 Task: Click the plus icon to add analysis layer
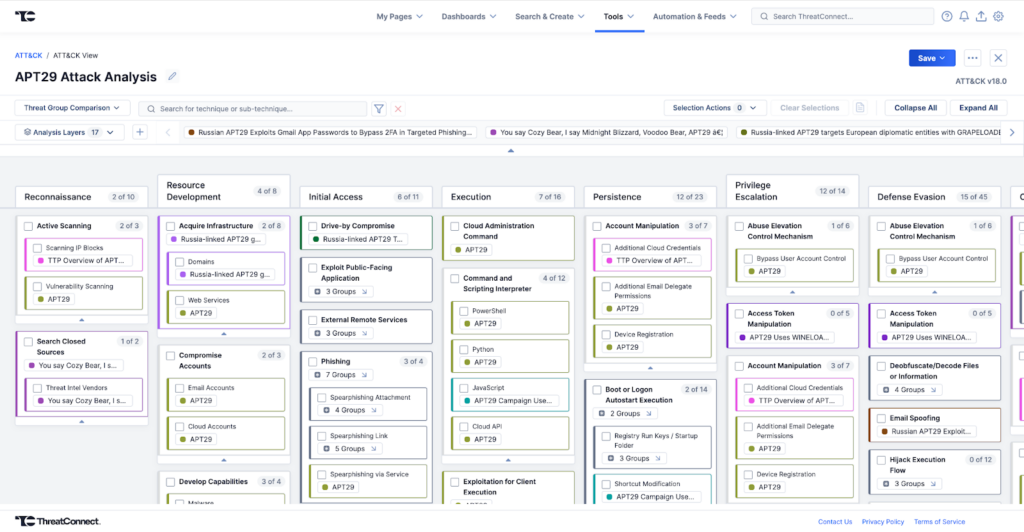pyautogui.click(x=140, y=132)
